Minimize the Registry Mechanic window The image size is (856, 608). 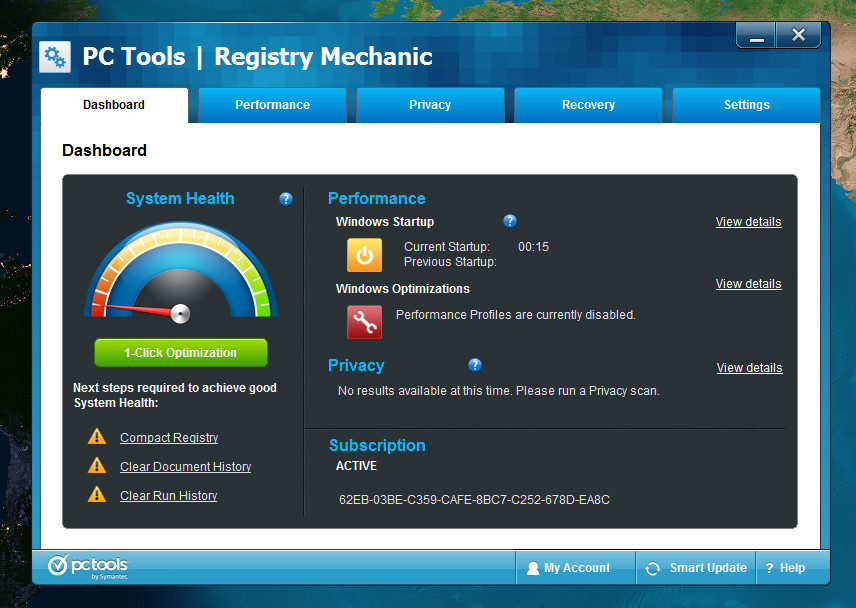click(756, 36)
